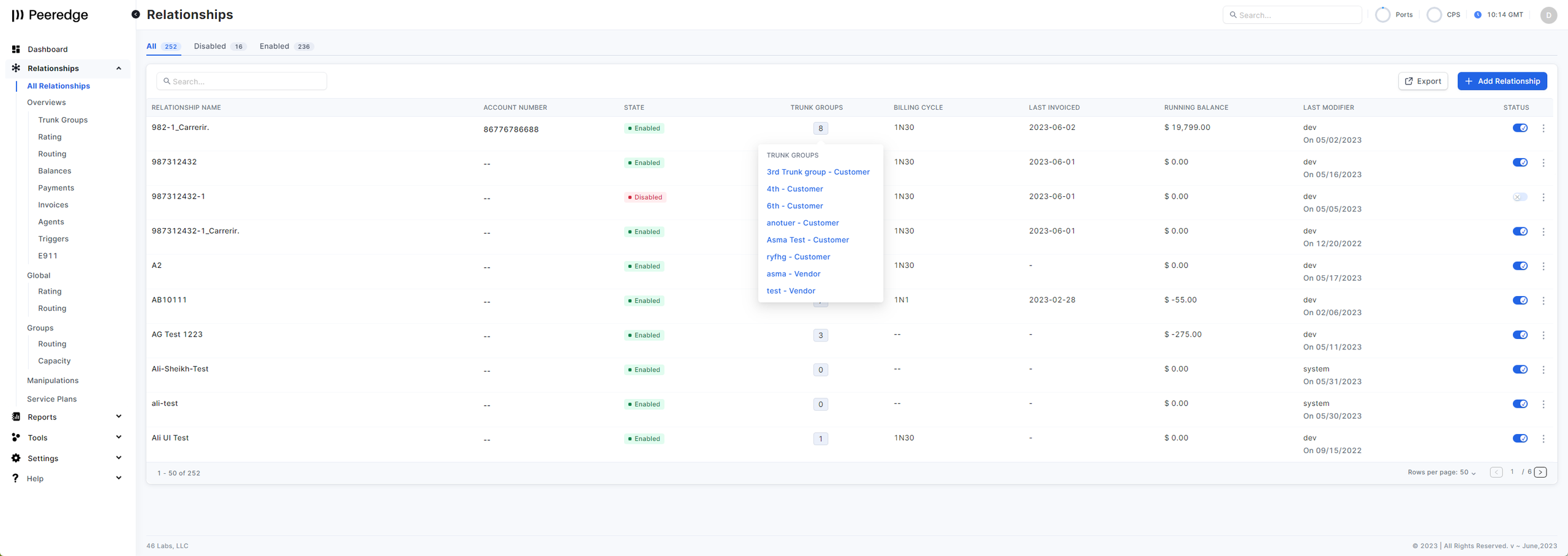Enable status switch for 987312432-1
Screen dimensions: 1568x556
click(1520, 197)
